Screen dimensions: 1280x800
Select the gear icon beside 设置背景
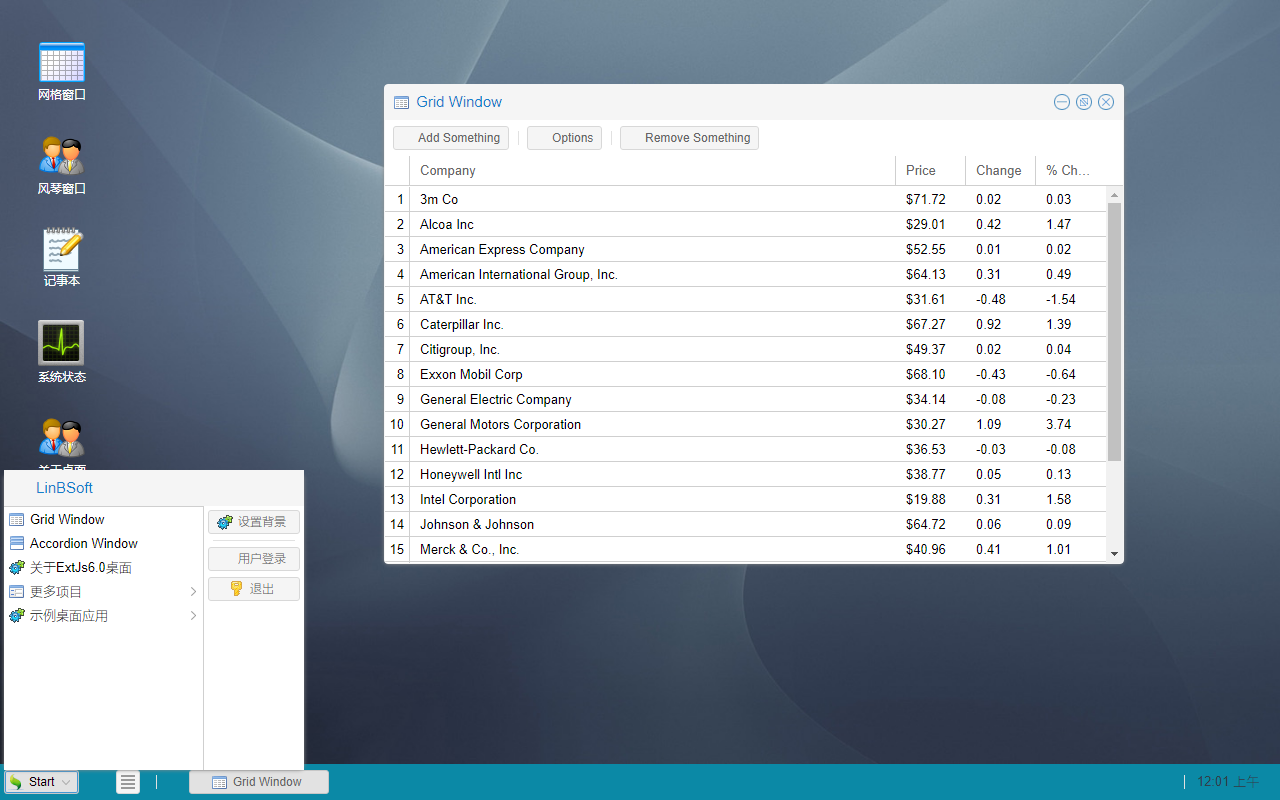(x=225, y=522)
